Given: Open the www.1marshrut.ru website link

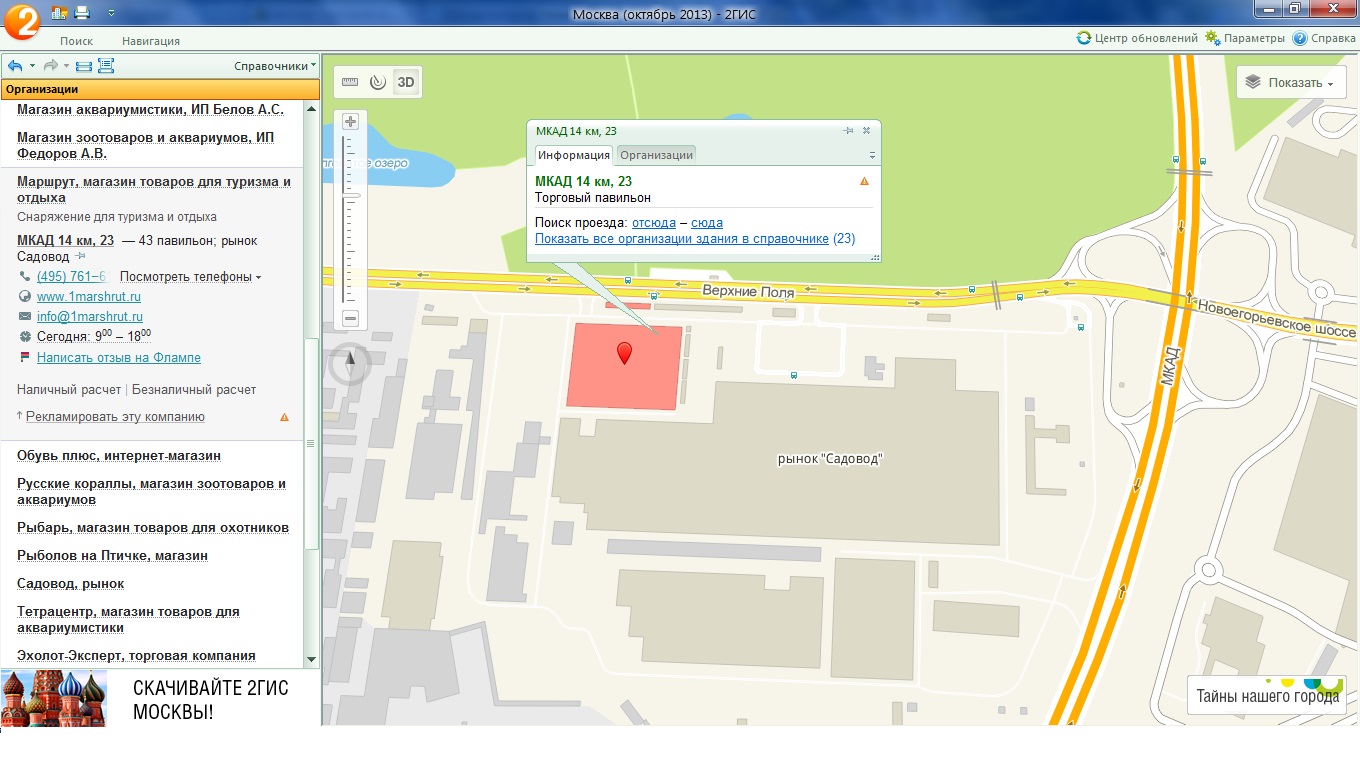Looking at the screenshot, I should [x=89, y=296].
